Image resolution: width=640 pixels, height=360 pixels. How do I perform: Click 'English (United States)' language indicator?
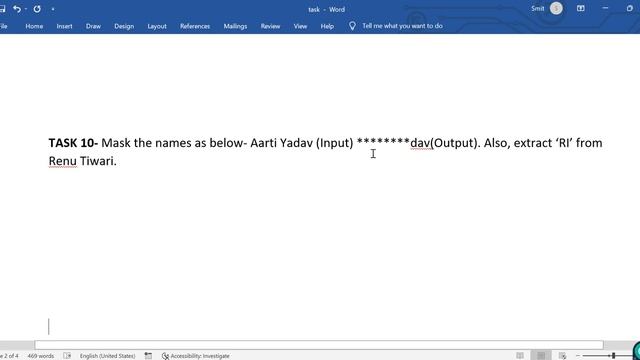107,356
